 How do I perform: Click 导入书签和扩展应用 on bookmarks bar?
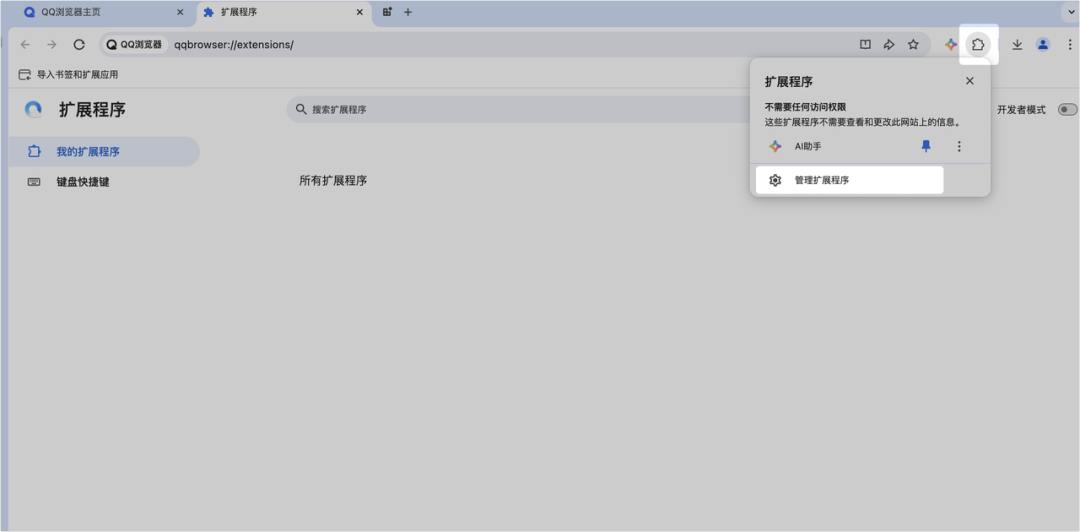pyautogui.click(x=68, y=74)
